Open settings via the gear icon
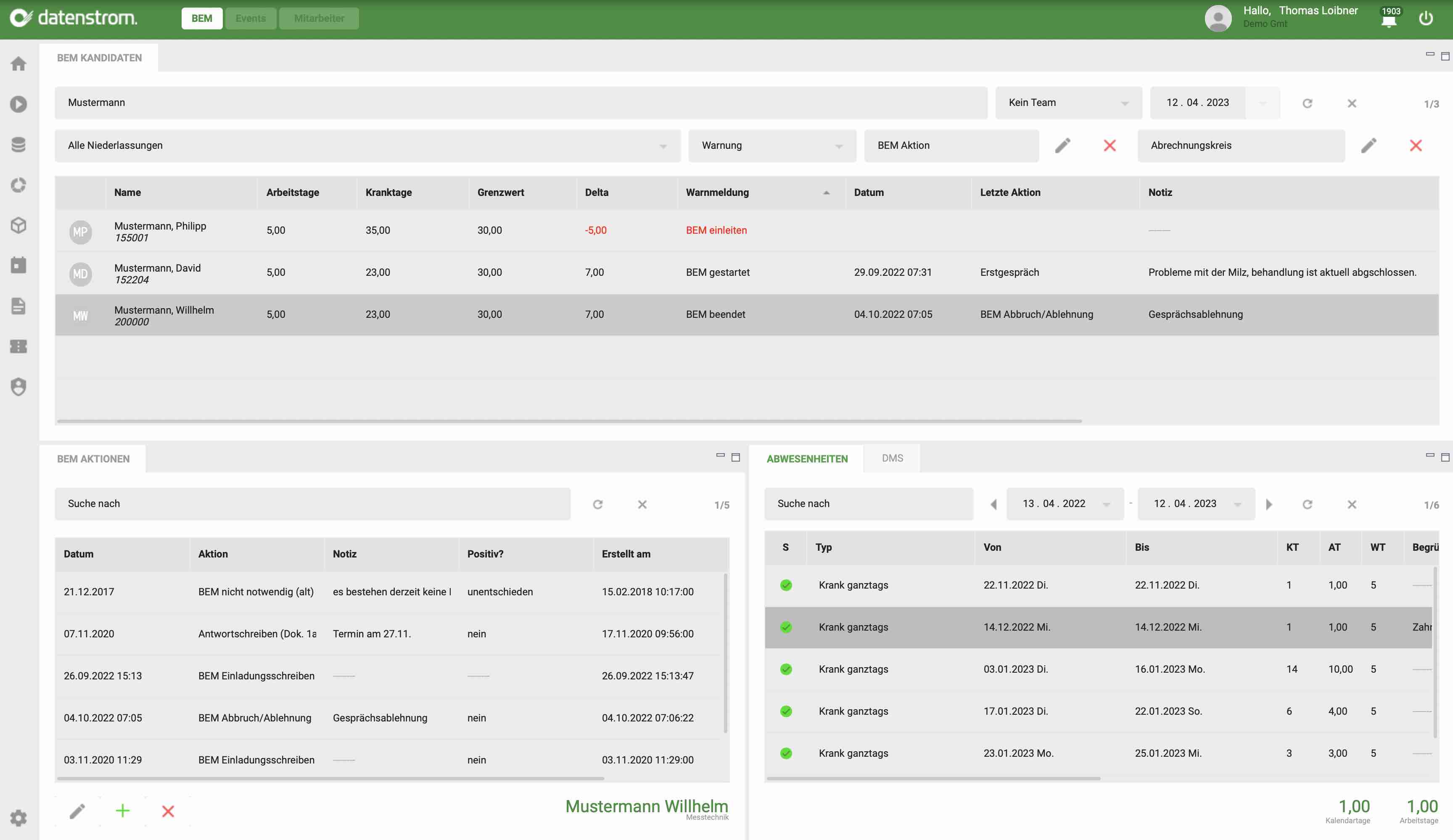The height and width of the screenshot is (840, 1453). pyautogui.click(x=19, y=818)
